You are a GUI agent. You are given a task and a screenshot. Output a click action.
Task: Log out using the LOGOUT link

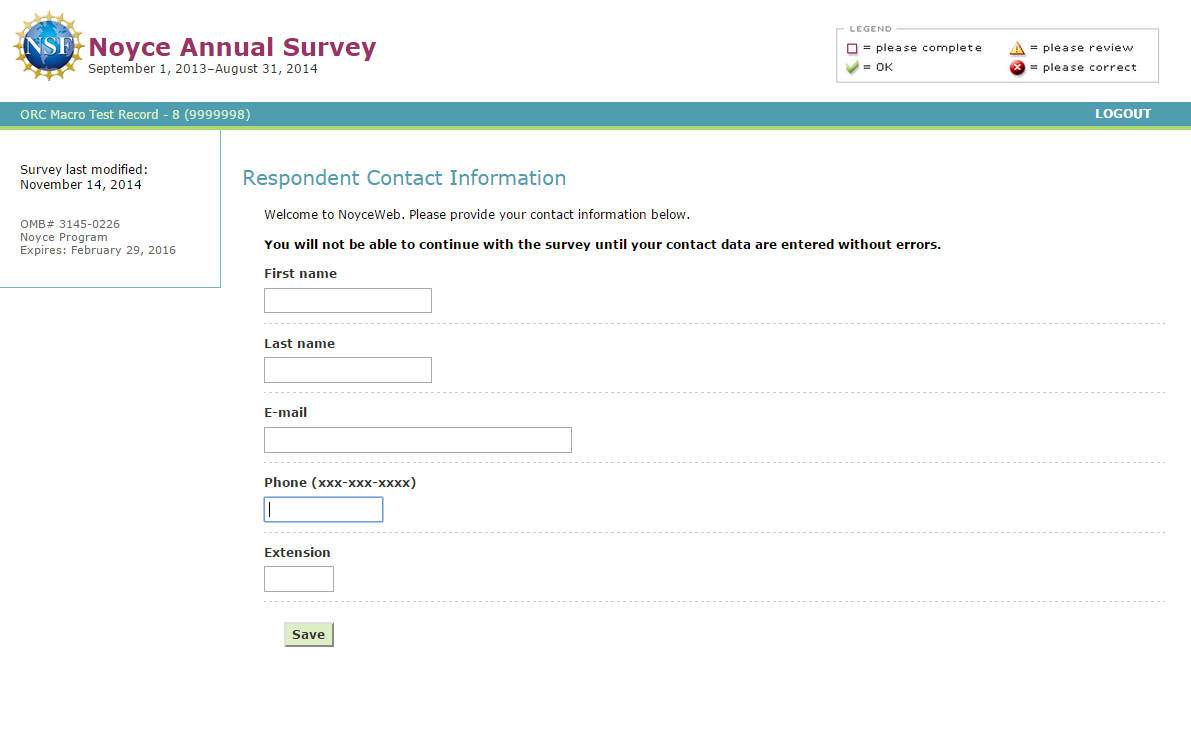click(x=1122, y=114)
